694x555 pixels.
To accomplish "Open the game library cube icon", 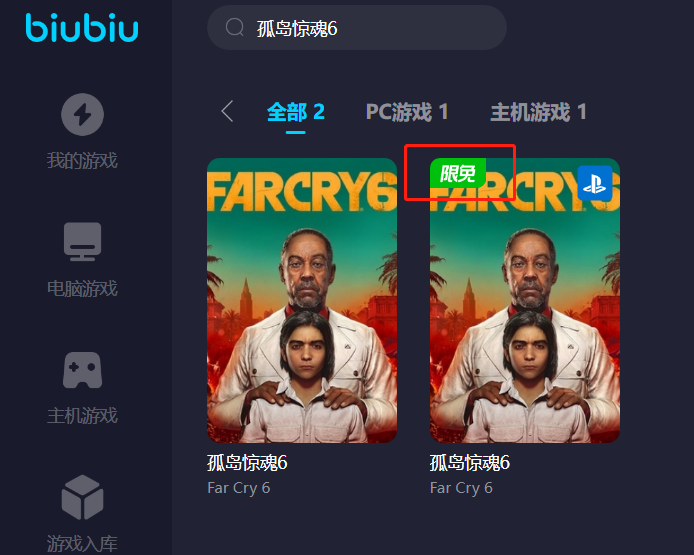I will coord(82,497).
